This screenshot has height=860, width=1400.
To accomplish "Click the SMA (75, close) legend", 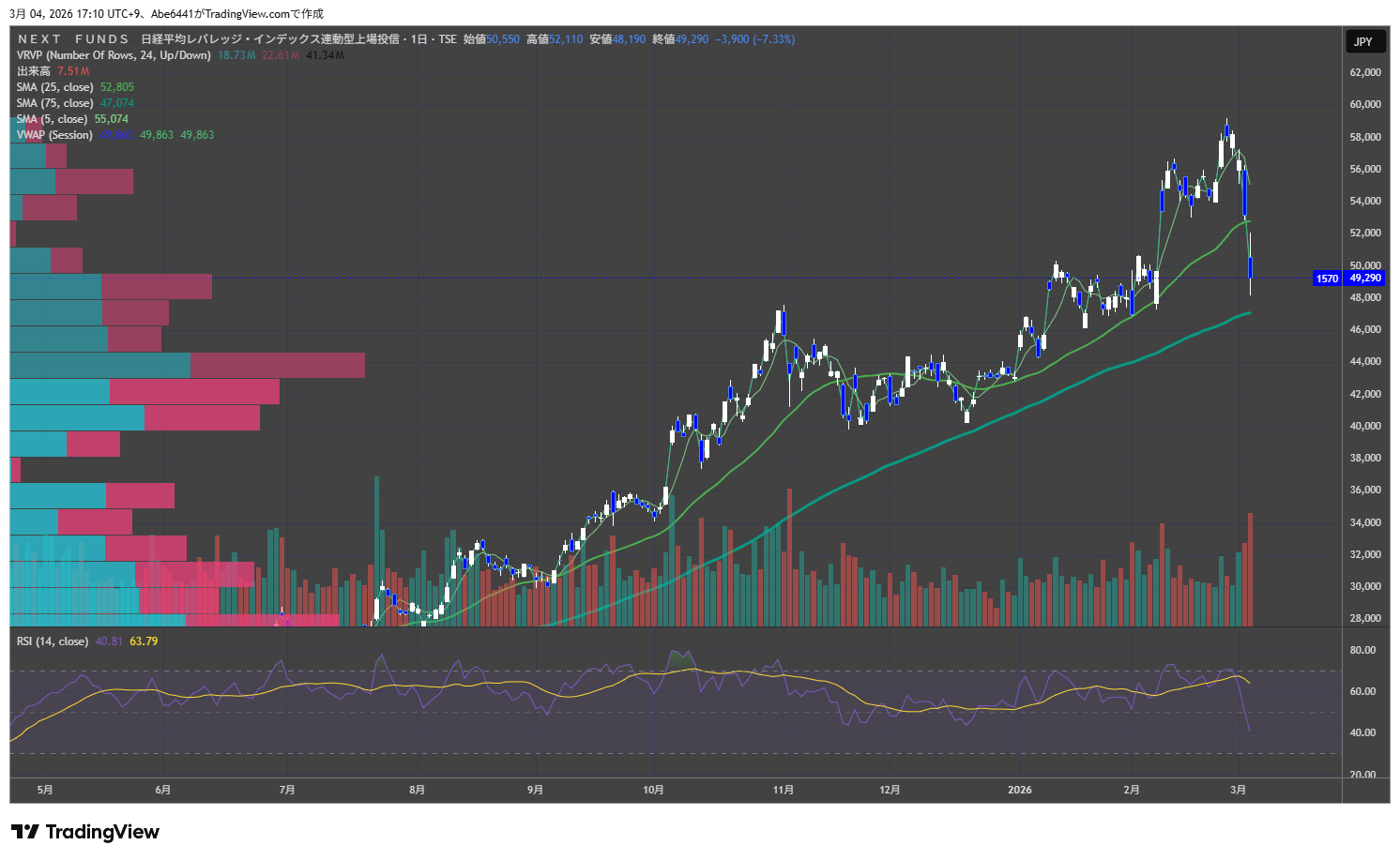I will point(55,103).
